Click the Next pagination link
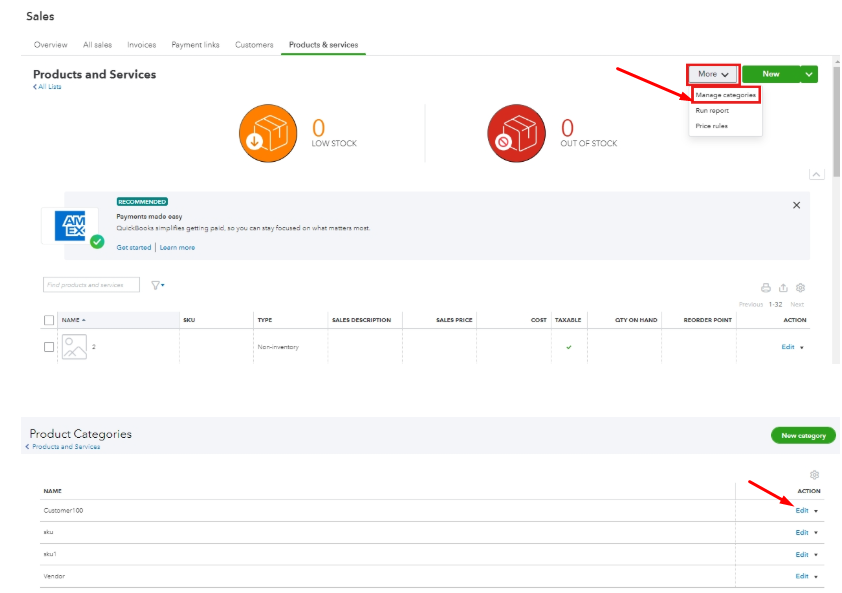This screenshot has height=593, width=842. [797, 305]
